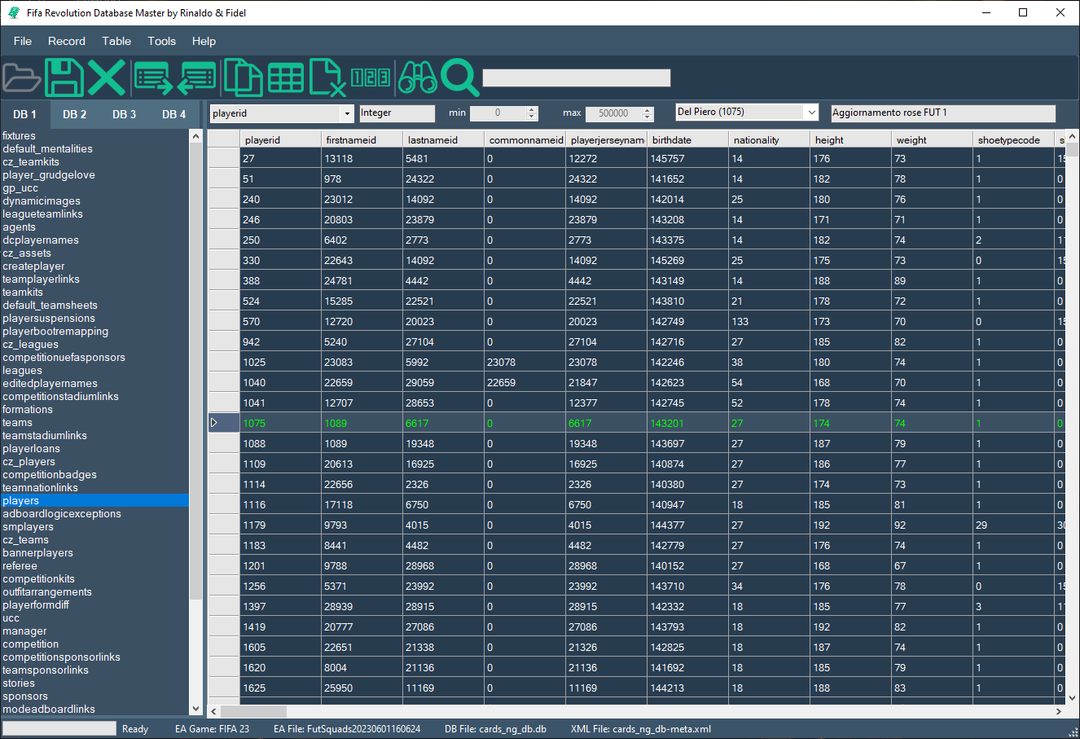Click the table grid icon in toolbar
The height and width of the screenshot is (739, 1080).
coord(285,77)
